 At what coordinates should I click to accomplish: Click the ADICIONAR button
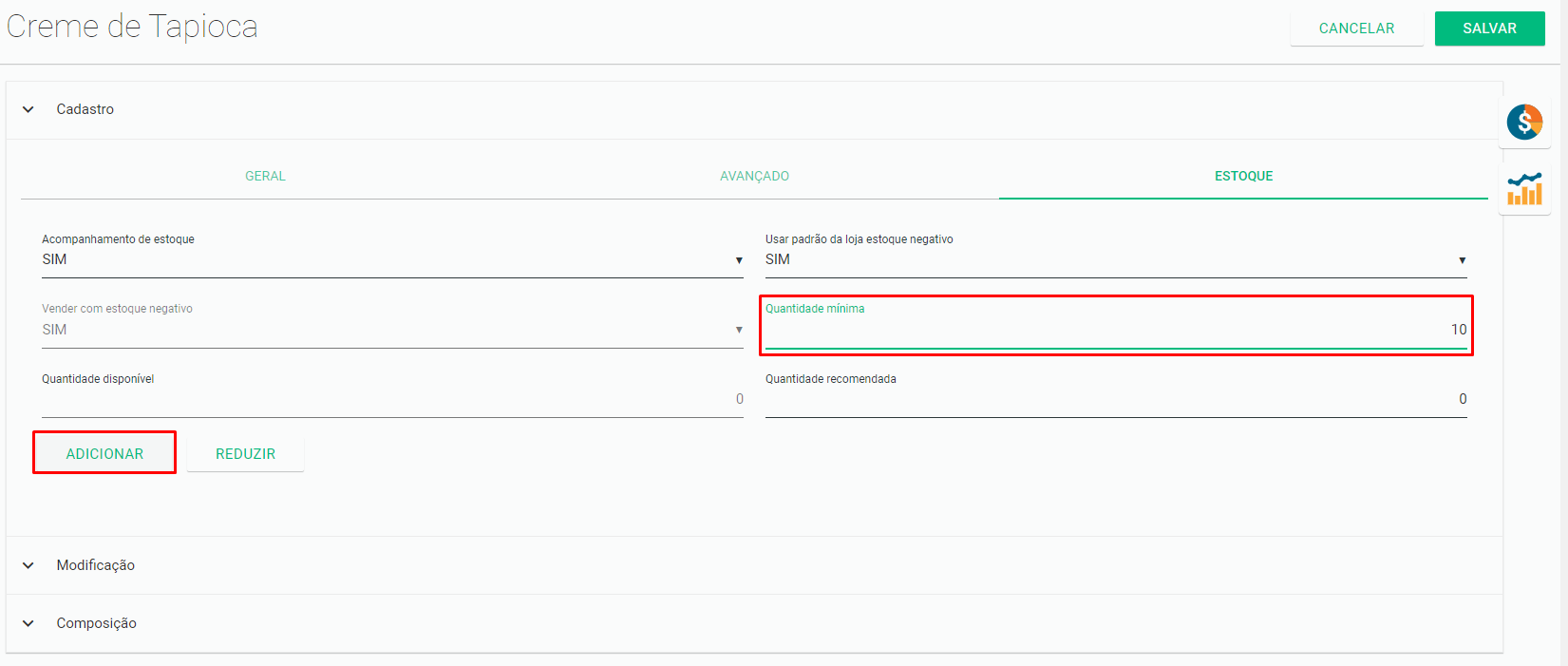coord(104,453)
